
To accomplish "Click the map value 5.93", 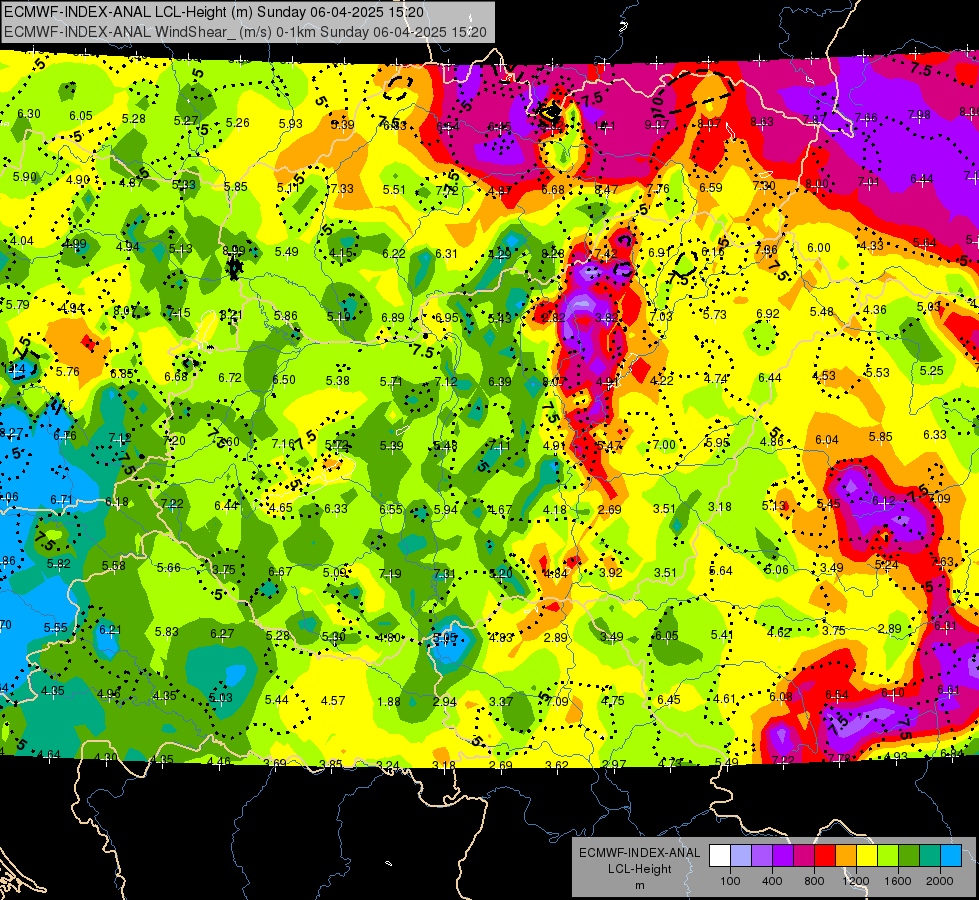I will point(290,124).
